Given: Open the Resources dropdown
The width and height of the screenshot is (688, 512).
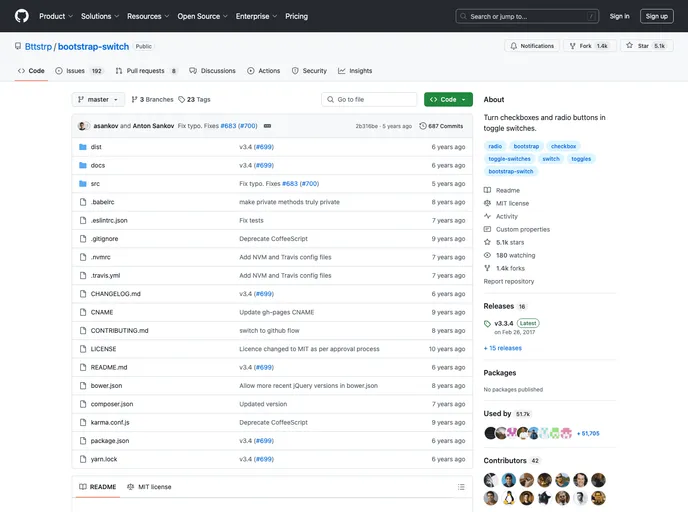Looking at the screenshot, I should (148, 16).
